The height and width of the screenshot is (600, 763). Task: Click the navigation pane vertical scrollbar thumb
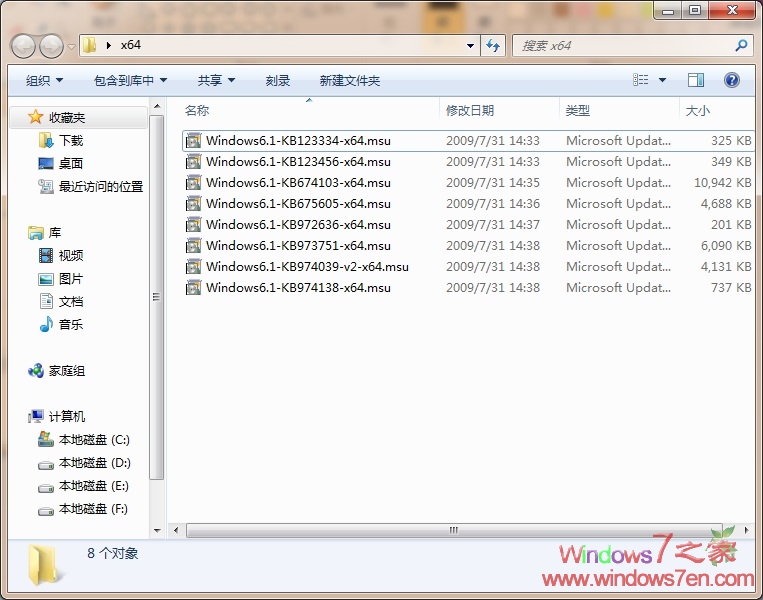(157, 297)
